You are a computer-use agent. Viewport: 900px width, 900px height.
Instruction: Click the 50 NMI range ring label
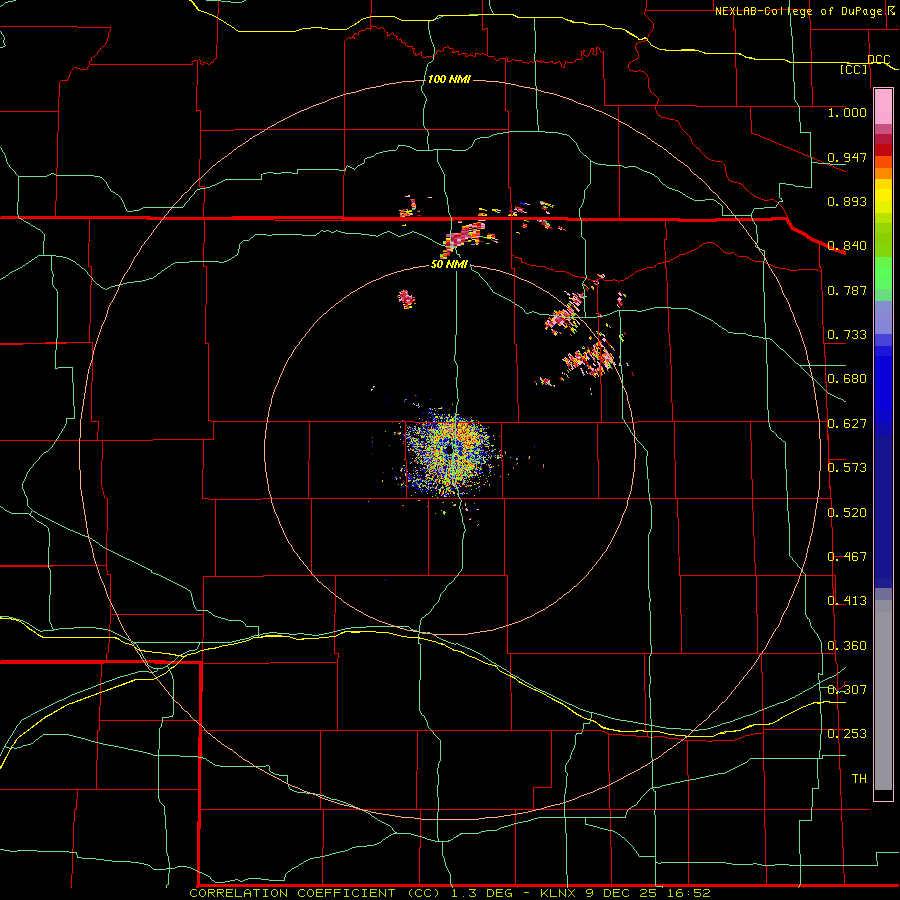tap(449, 264)
